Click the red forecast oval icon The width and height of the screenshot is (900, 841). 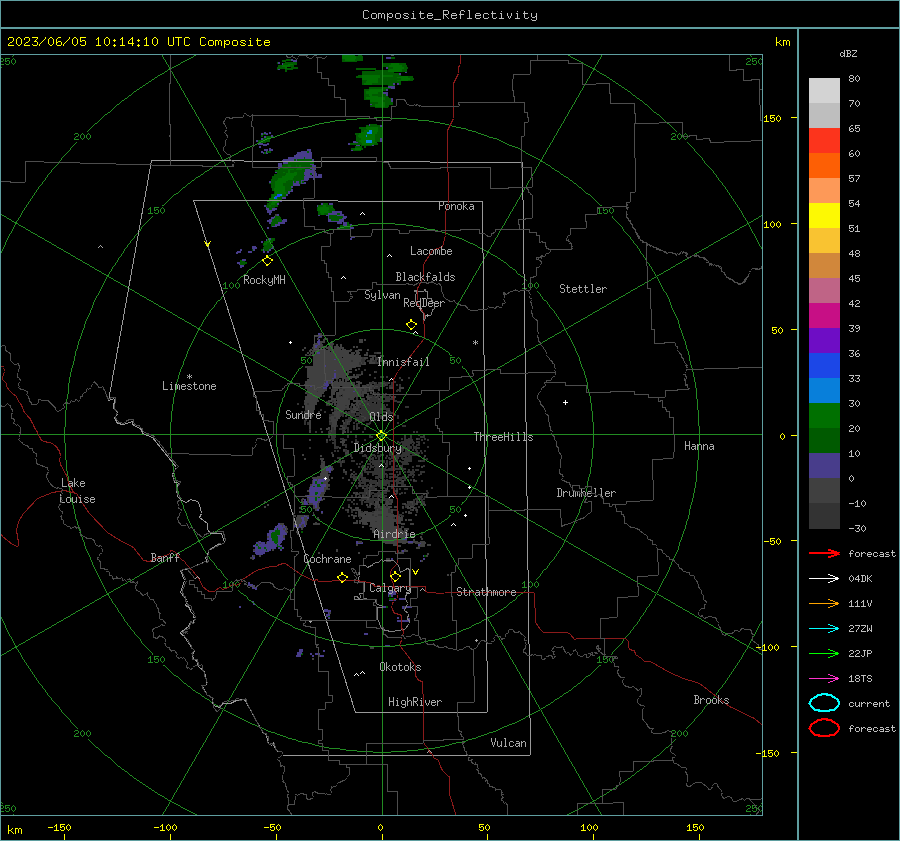pyautogui.click(x=824, y=728)
